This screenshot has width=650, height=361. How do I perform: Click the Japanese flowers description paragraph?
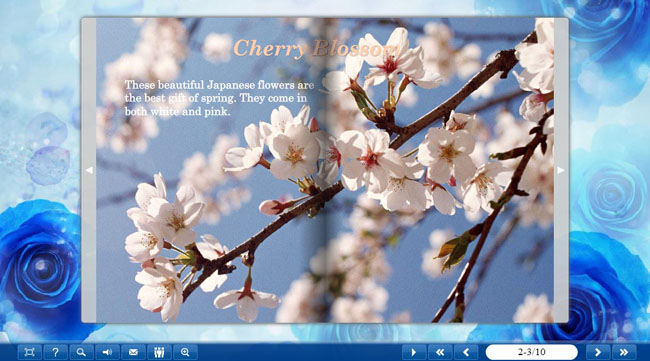click(219, 98)
